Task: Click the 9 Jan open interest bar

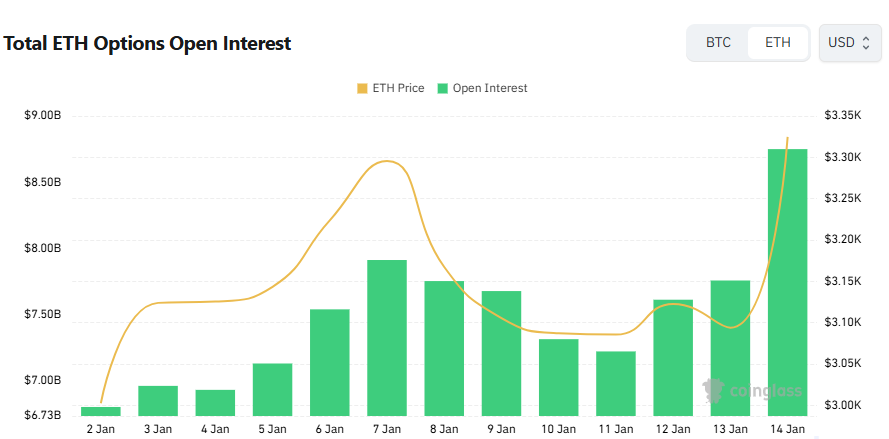Action: [501, 353]
